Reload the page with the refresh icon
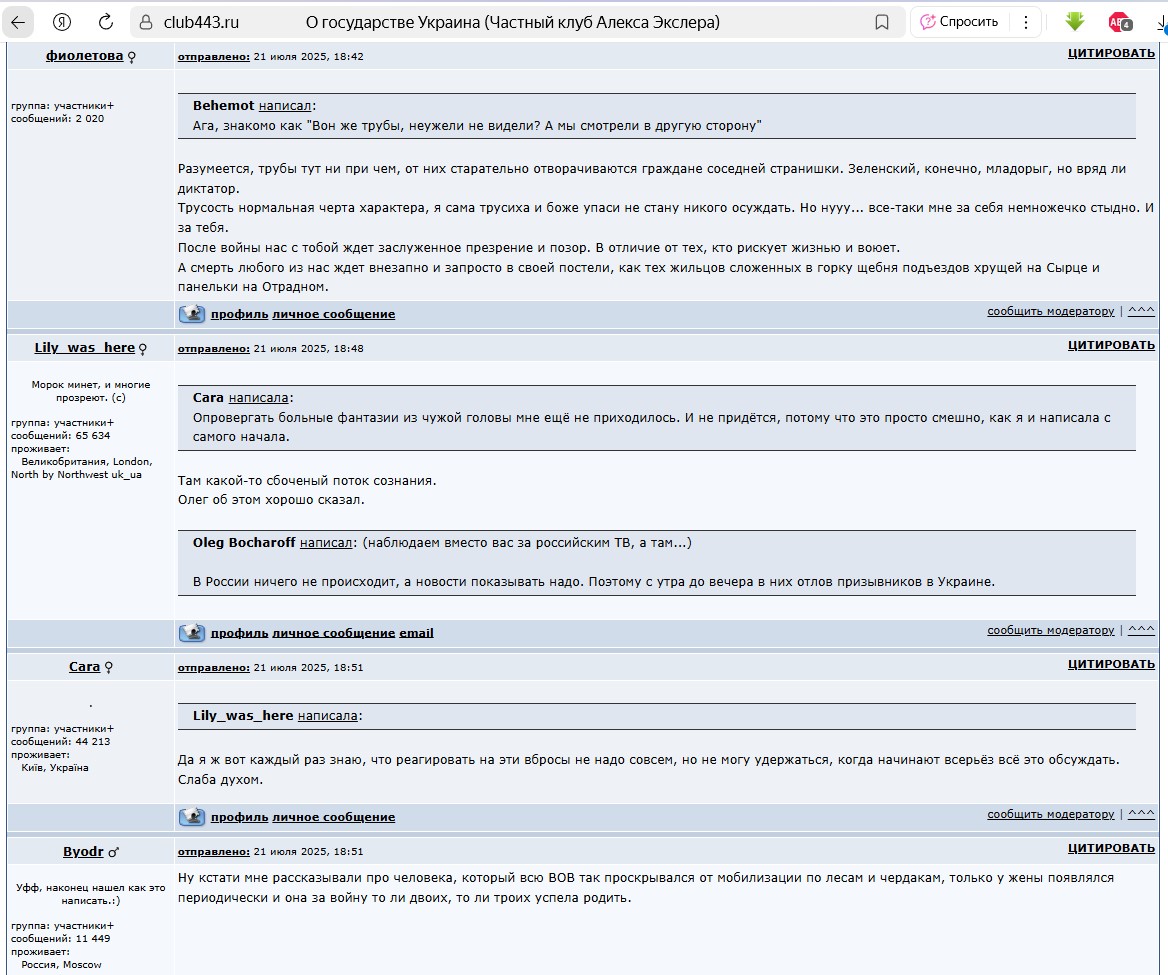This screenshot has width=1168, height=975. [x=105, y=22]
